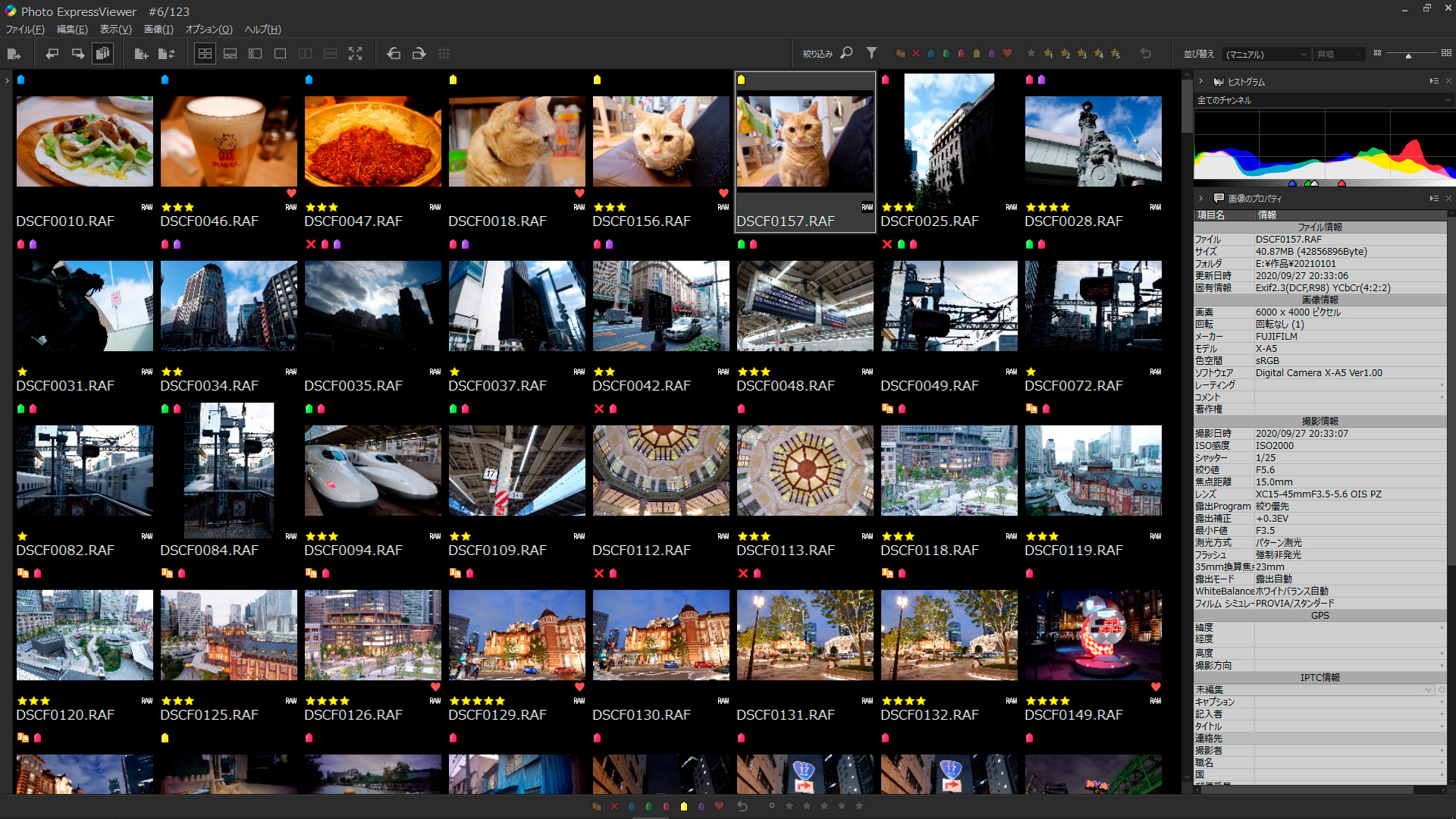Click the reset filter undo arrow in toolbar
Screen dimensions: 1456x819
coord(1146,54)
